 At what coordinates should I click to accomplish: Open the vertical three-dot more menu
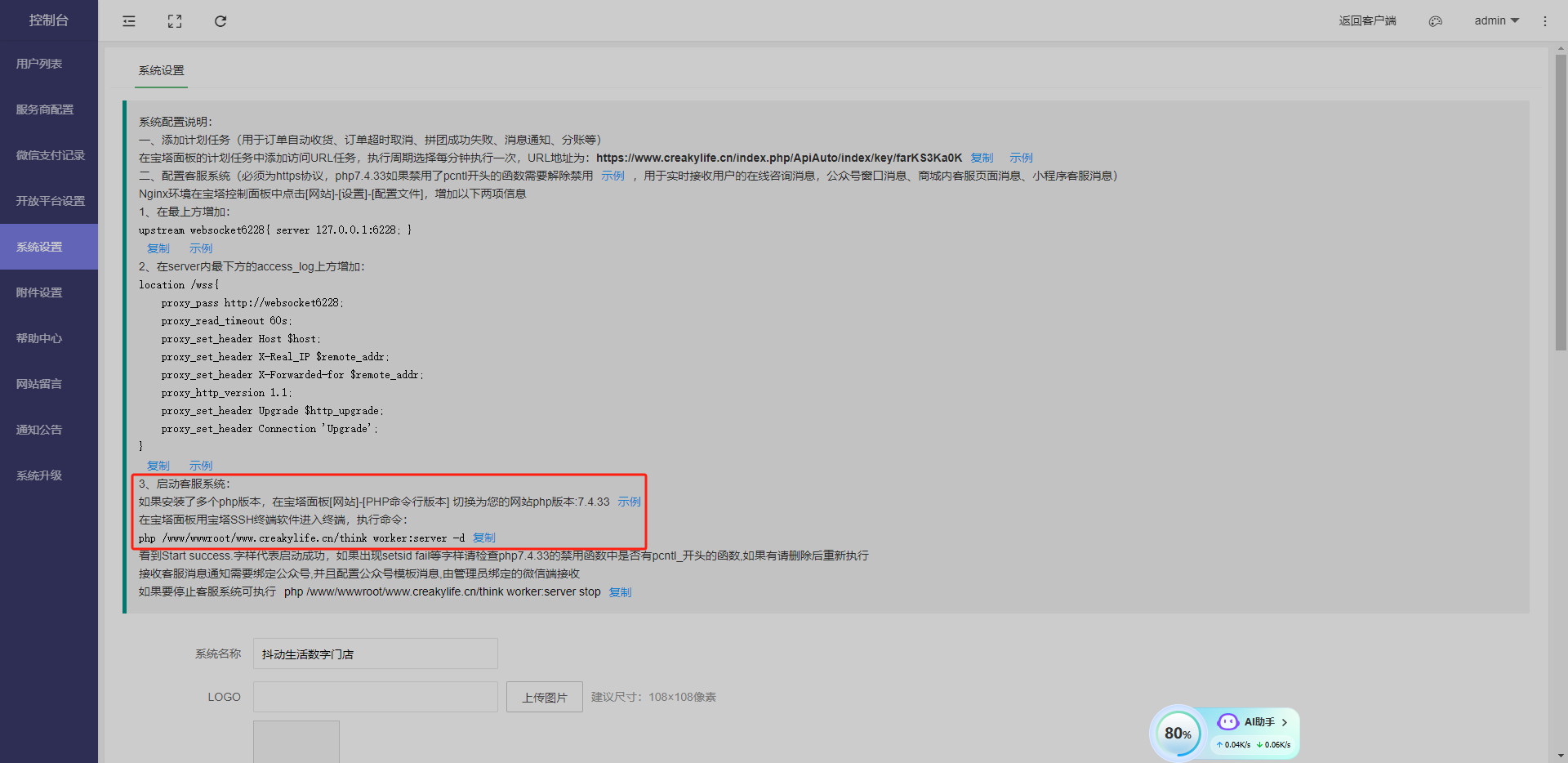1544,21
